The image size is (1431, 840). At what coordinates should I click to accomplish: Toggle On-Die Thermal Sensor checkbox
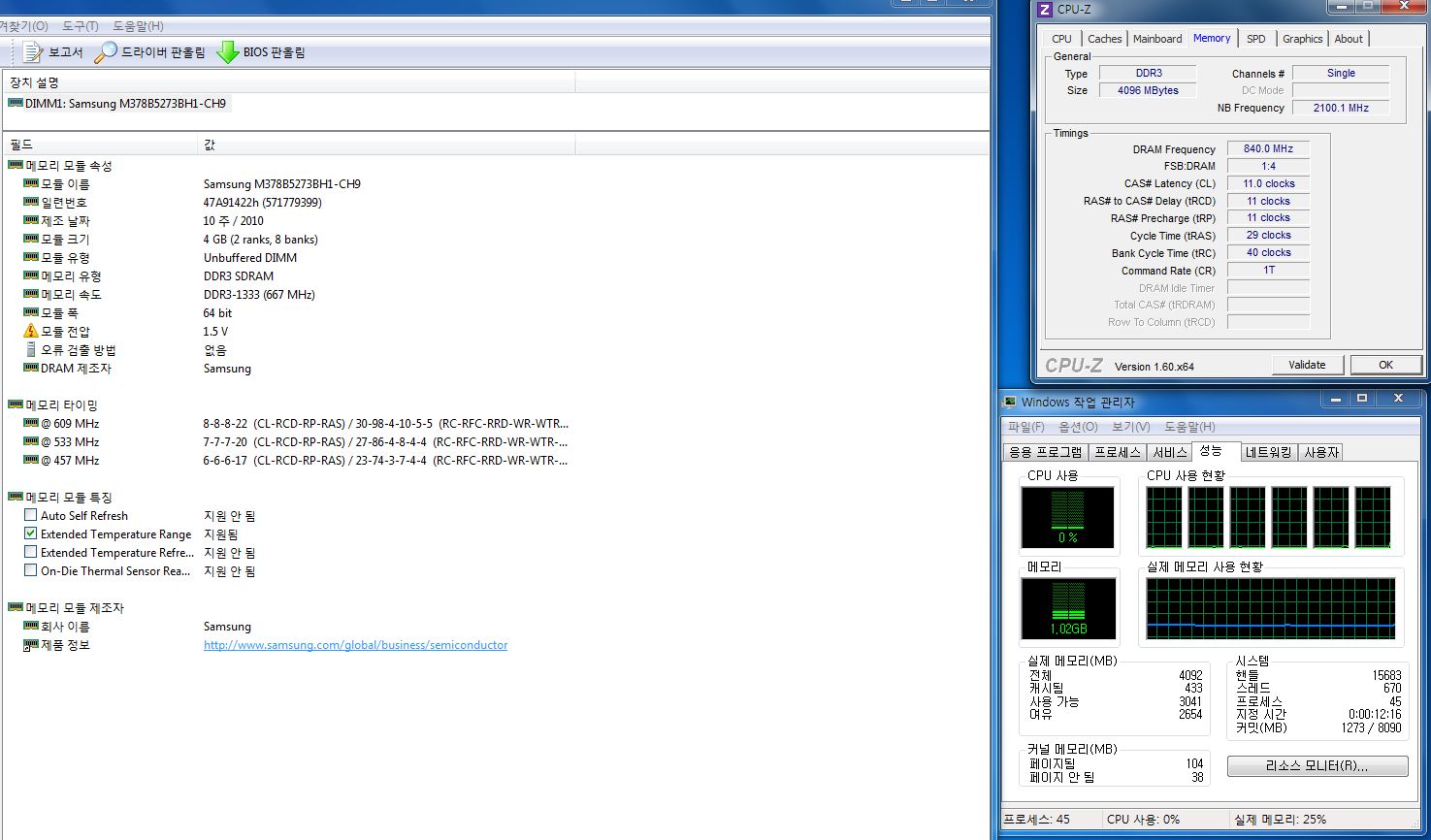31,570
